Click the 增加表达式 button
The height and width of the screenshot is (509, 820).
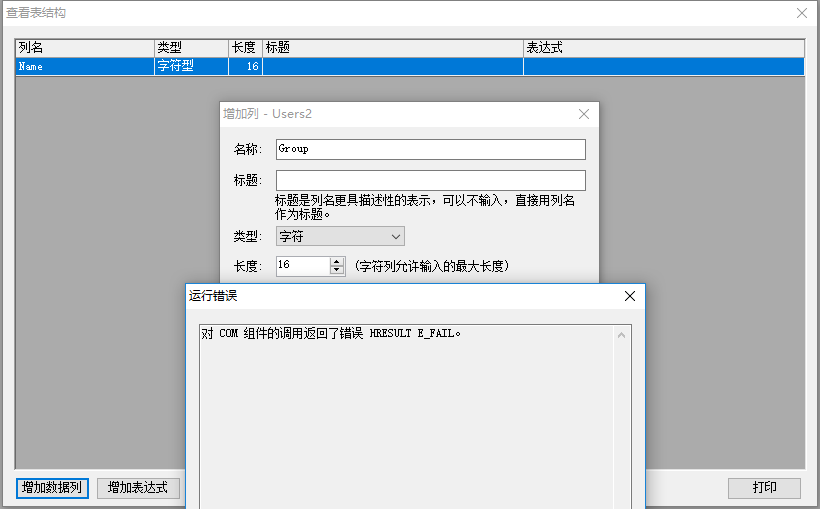click(138, 488)
